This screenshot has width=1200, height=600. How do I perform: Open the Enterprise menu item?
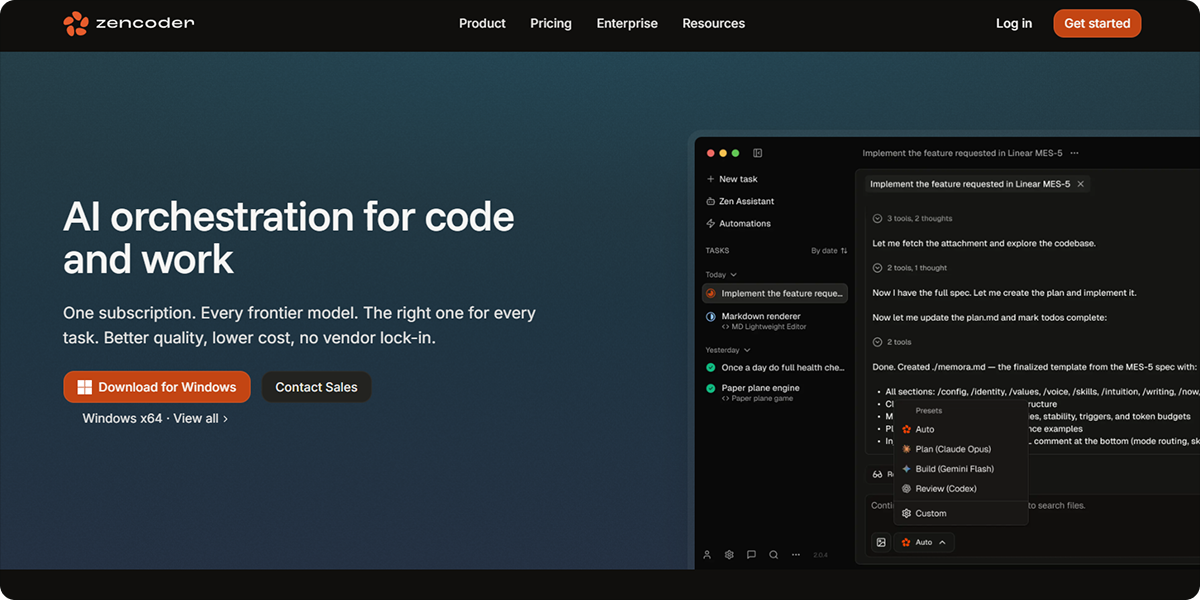[x=627, y=23]
